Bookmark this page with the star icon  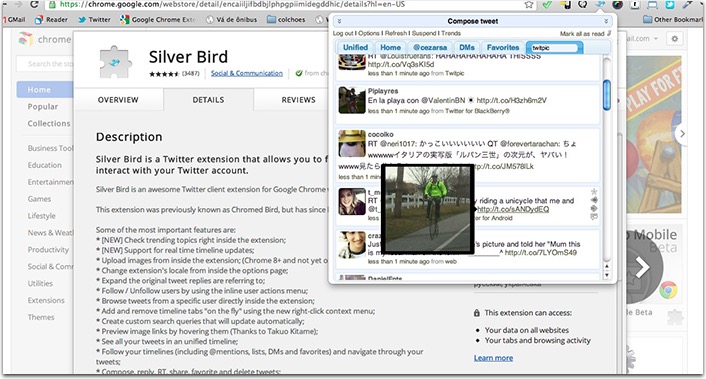coord(530,5)
